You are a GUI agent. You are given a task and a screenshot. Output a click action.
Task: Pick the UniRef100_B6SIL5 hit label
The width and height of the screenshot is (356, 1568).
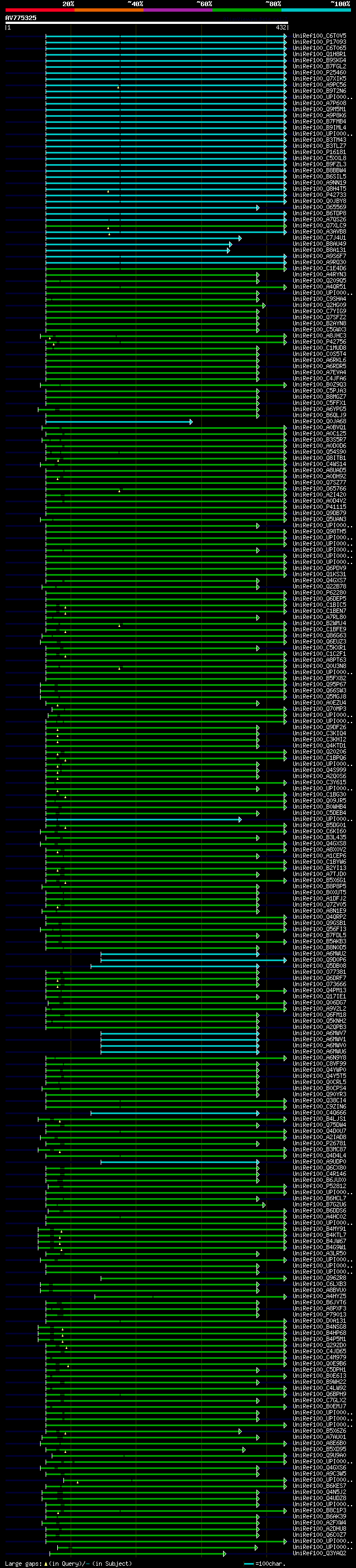tap(319, 176)
